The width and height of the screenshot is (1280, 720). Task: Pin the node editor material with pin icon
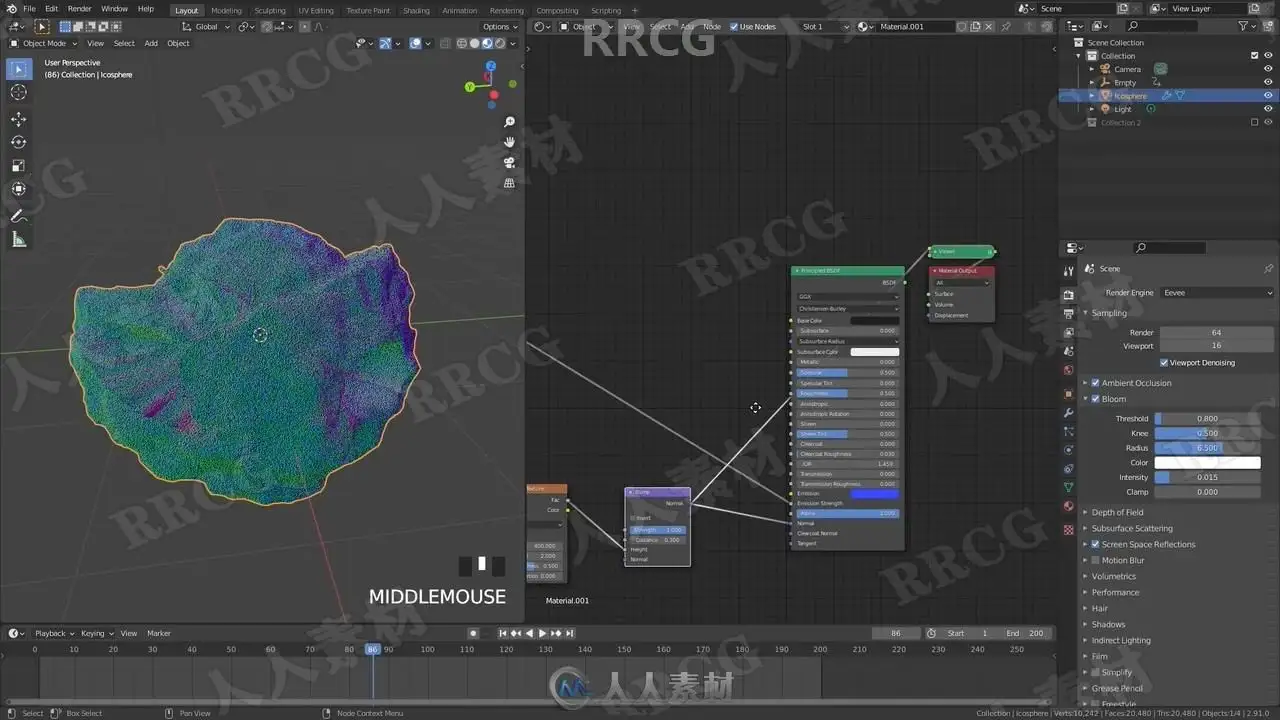point(1005,27)
